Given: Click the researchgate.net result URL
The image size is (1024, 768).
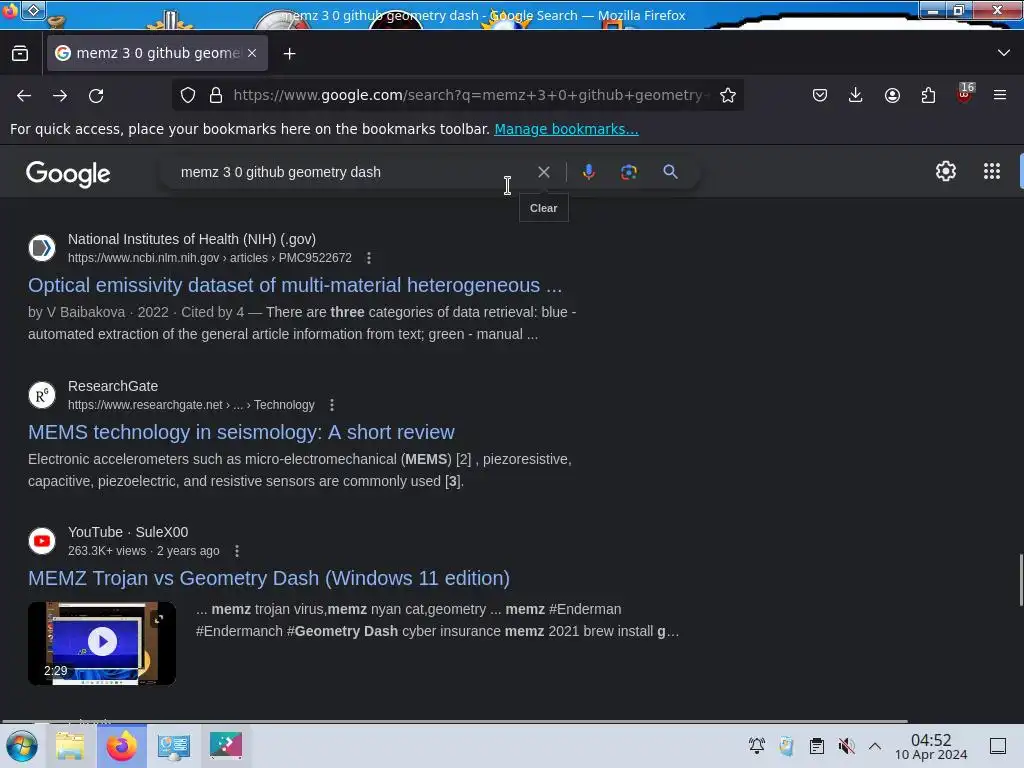Looking at the screenshot, I should 191,405.
